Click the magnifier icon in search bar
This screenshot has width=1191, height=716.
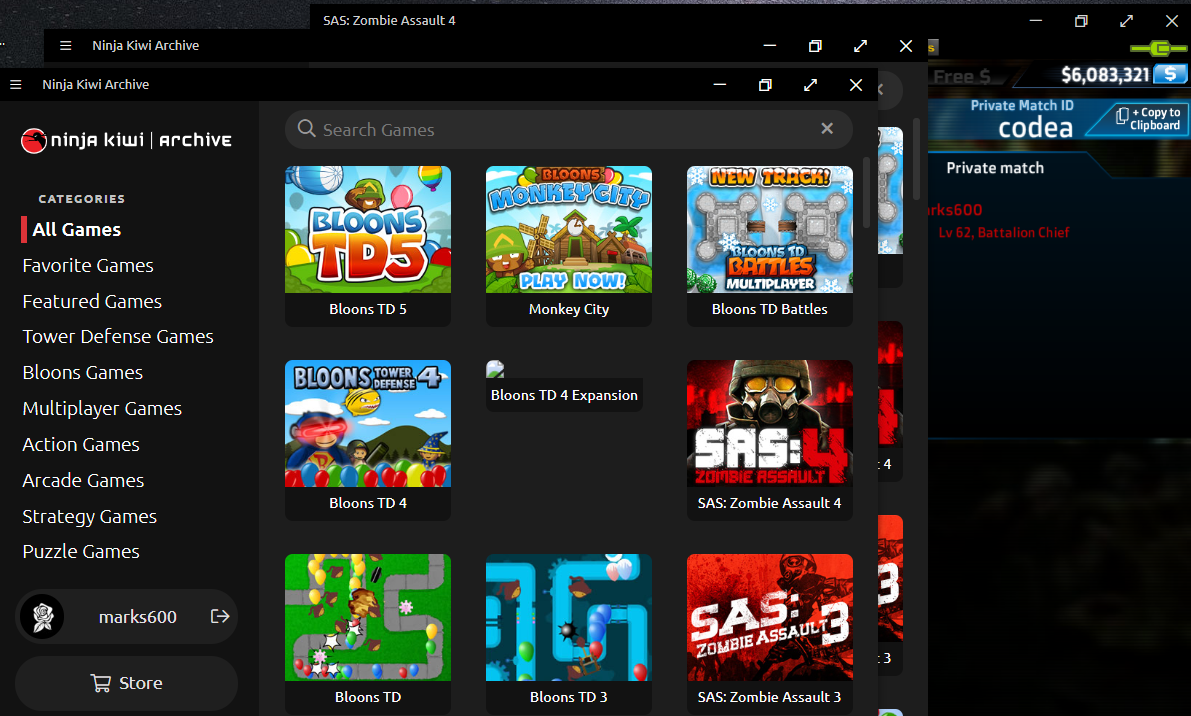click(x=306, y=128)
